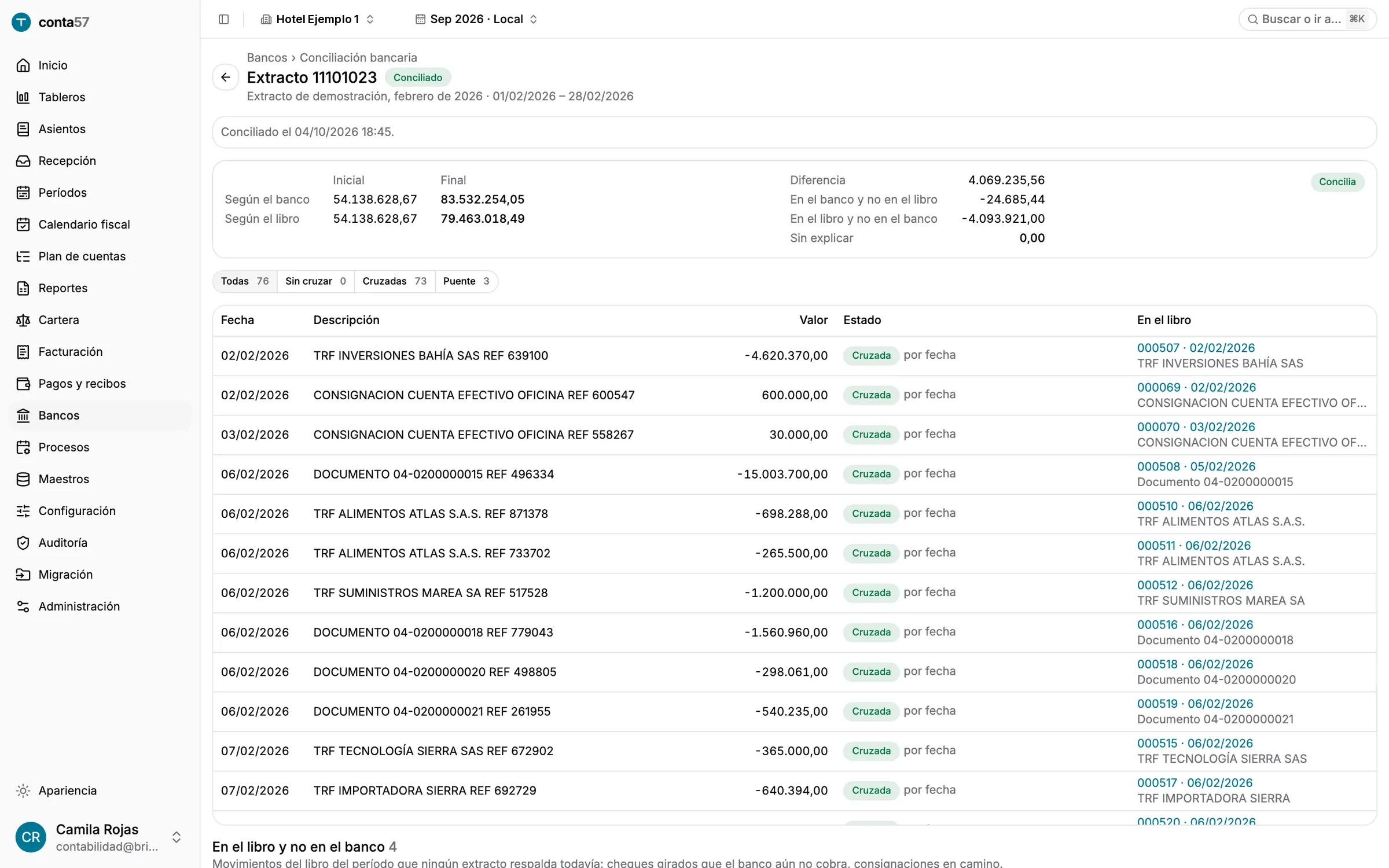The image size is (1389, 868).
Task: Switch to the Sin cruzar tab
Action: [x=315, y=281]
